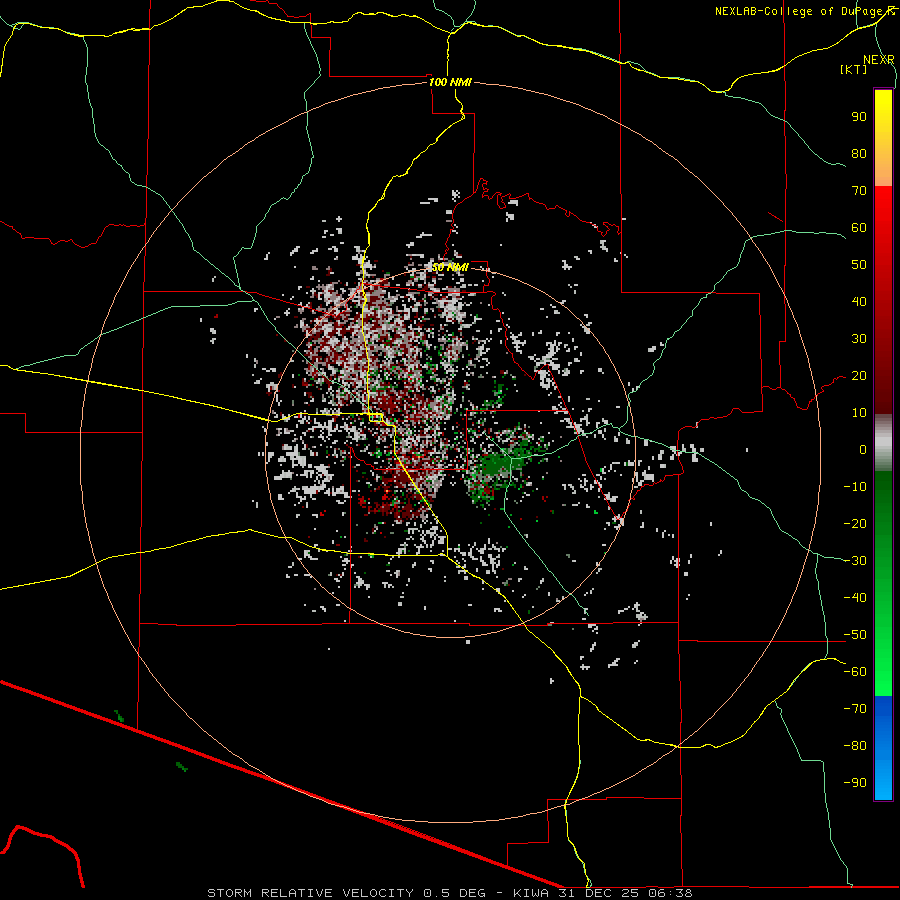
Task: Click the 100 NMI range ring label
Action: 450,82
